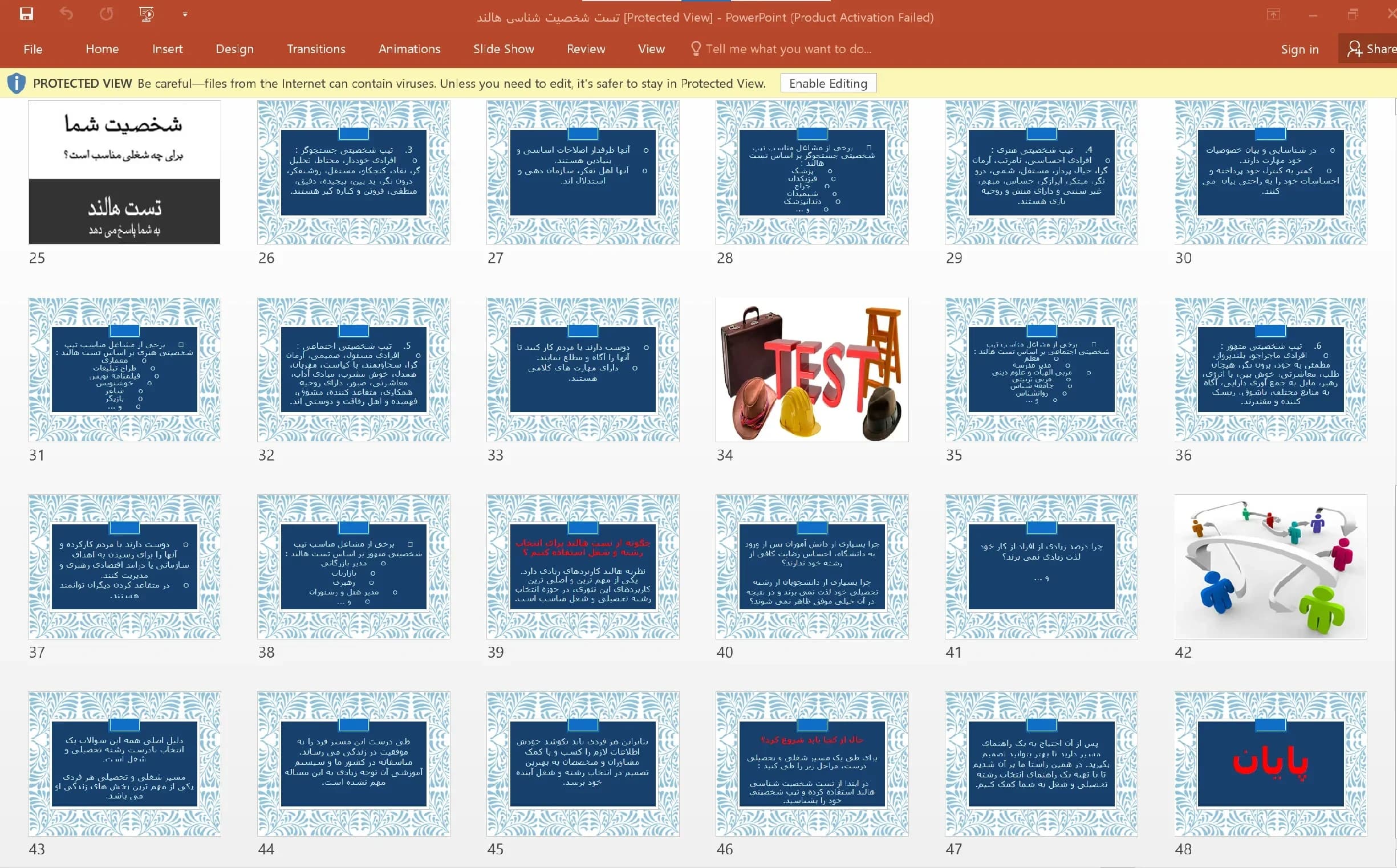Open the Slide Show tab
1397x868 pixels.
(x=503, y=50)
